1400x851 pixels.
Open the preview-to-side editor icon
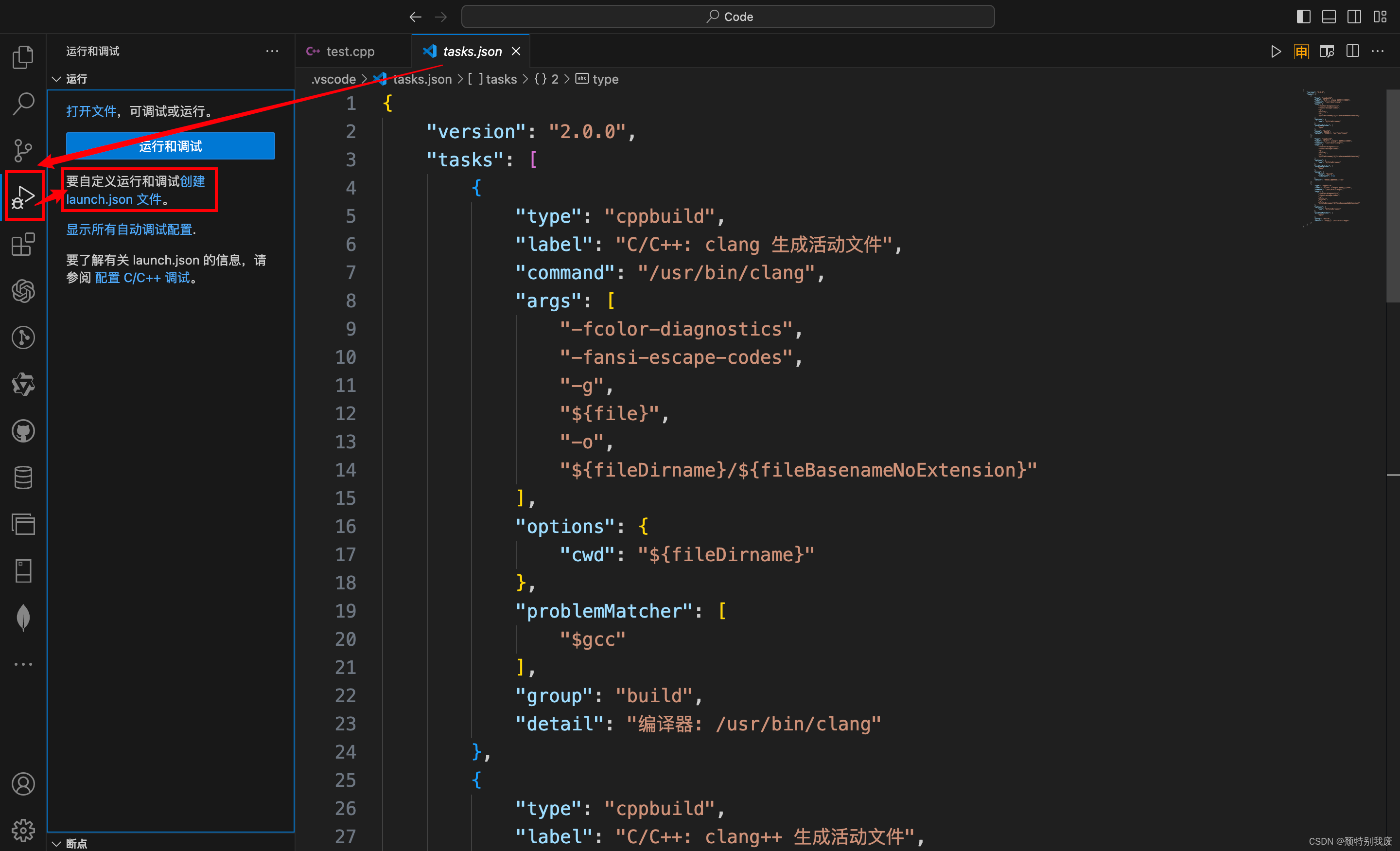click(1327, 51)
